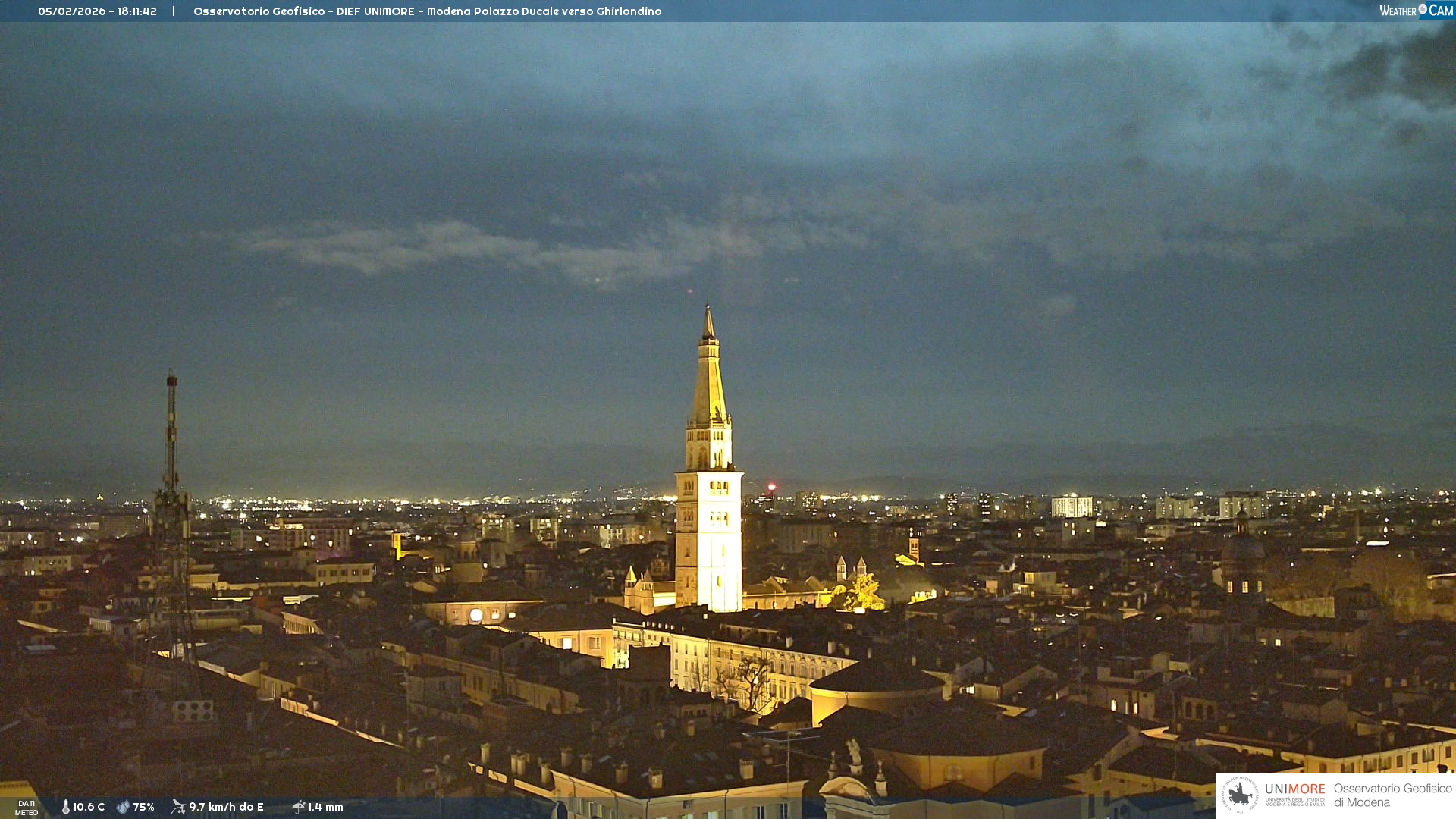
Task: Select the 75% humidity reading
Action: (143, 807)
